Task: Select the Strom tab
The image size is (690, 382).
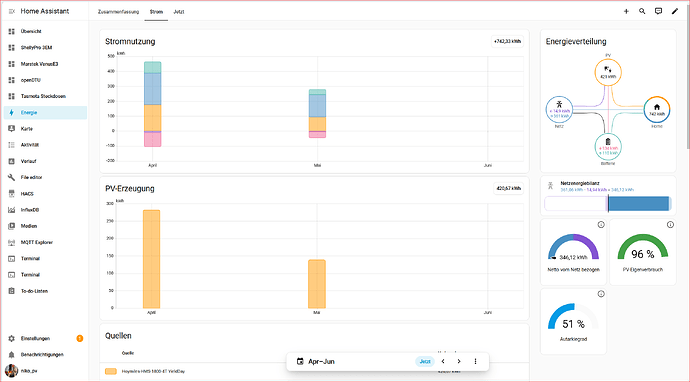Action: 156,12
